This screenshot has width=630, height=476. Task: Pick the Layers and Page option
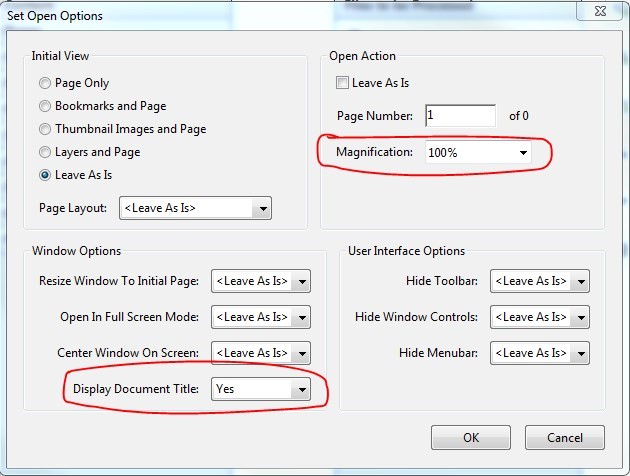45,152
